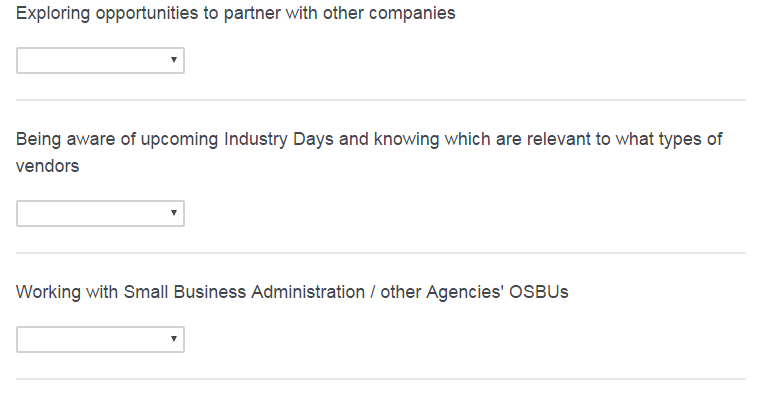Click the words 'Small Business' in the third question
Image resolution: width=768 pixels, height=398 pixels.
coord(185,292)
